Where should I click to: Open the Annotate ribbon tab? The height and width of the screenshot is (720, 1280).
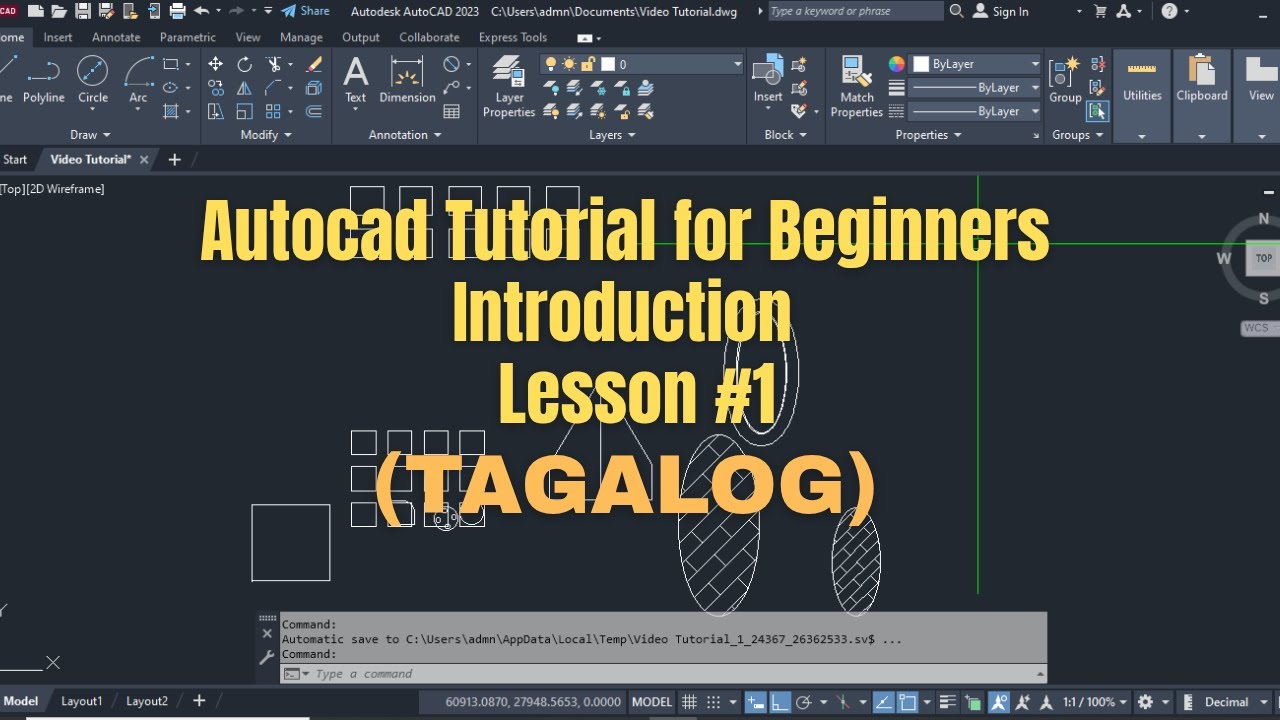click(x=116, y=37)
